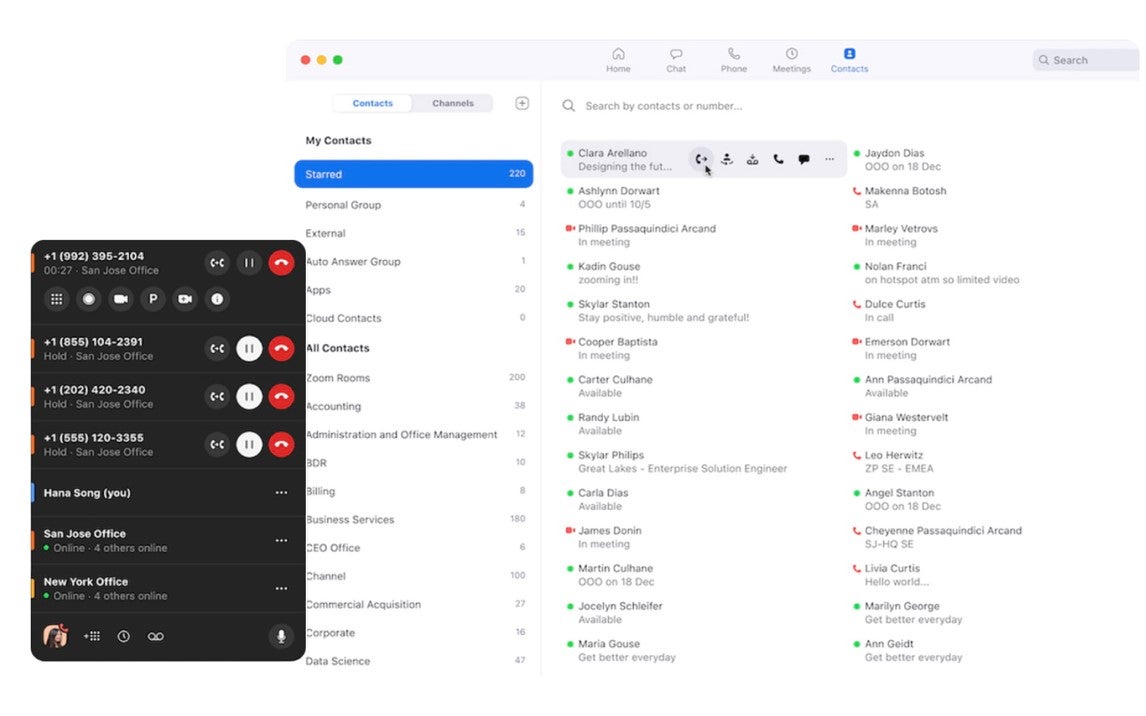Open the Business Services group

(x=417, y=519)
